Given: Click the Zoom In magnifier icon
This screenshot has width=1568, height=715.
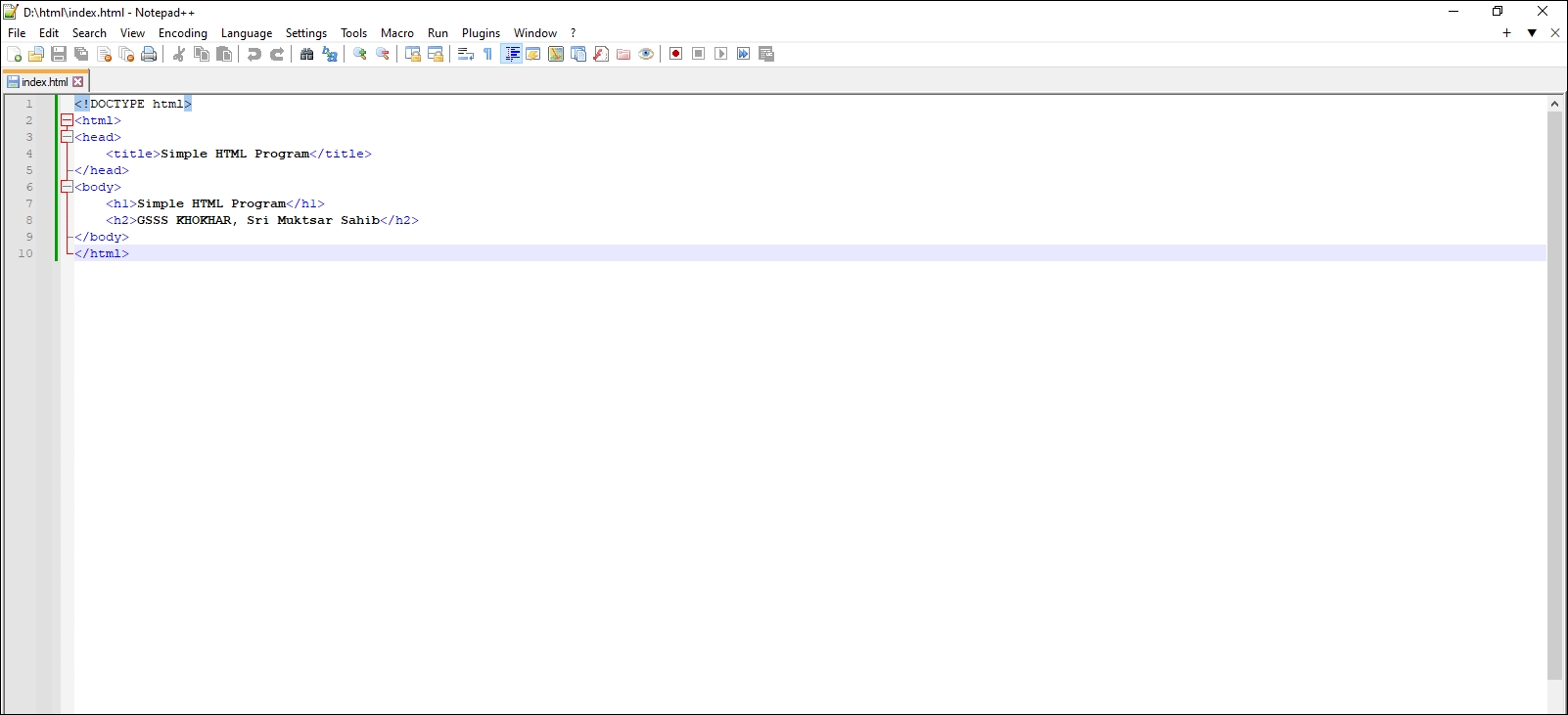Looking at the screenshot, I should coord(360,54).
